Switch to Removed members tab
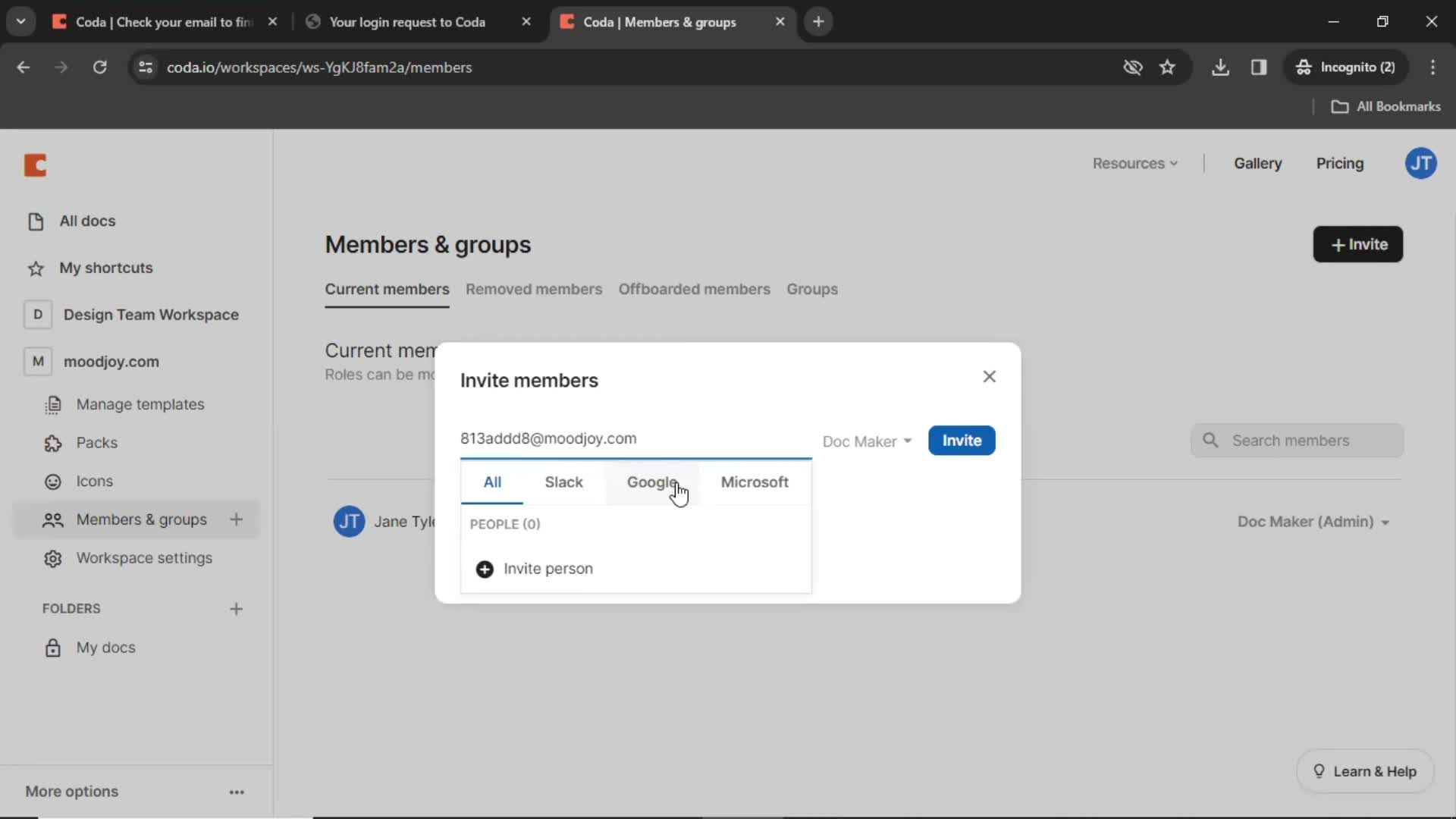 click(x=534, y=289)
